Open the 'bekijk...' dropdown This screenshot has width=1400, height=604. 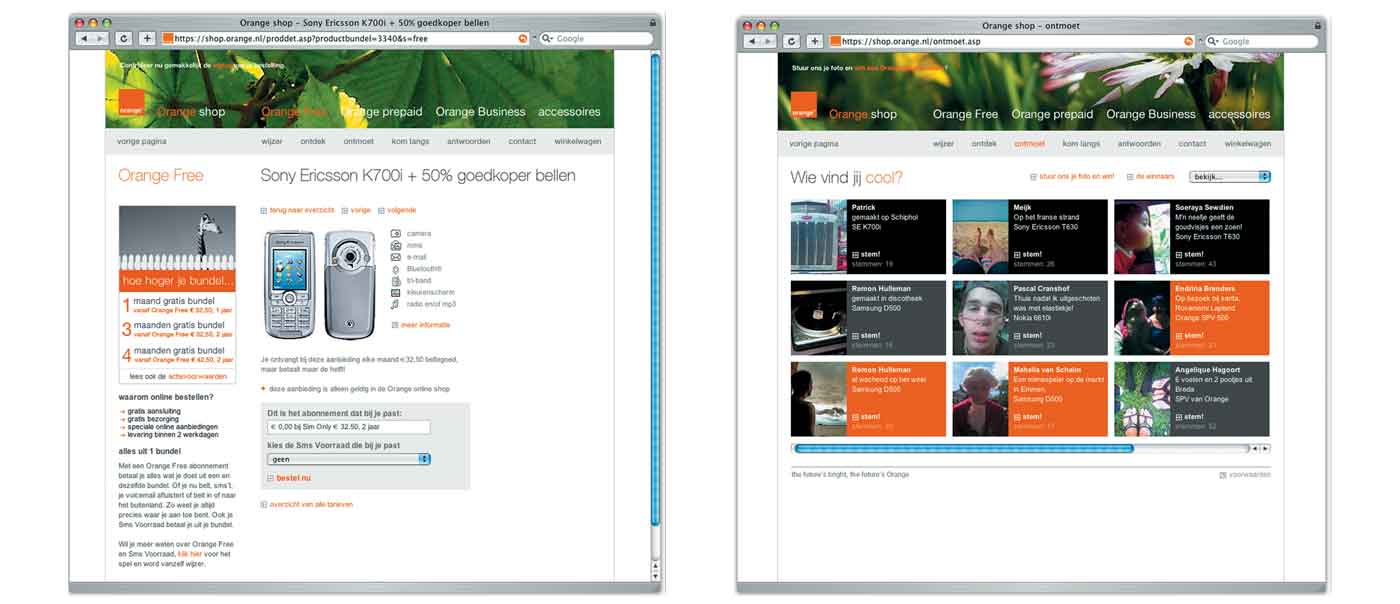coord(1230,177)
